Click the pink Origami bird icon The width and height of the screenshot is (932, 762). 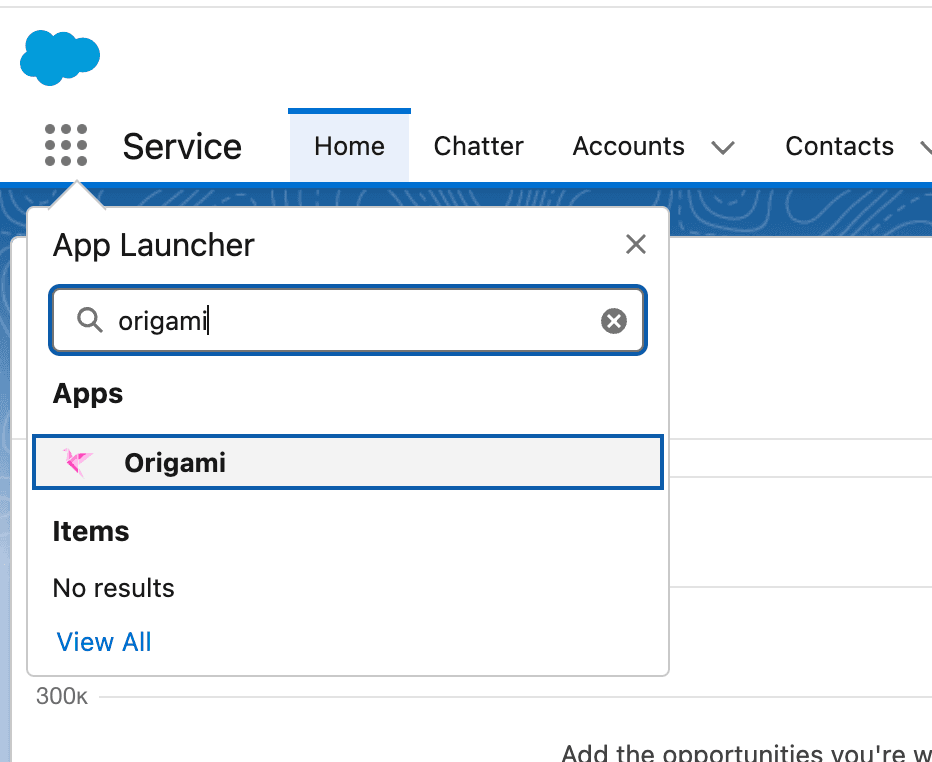click(78, 462)
